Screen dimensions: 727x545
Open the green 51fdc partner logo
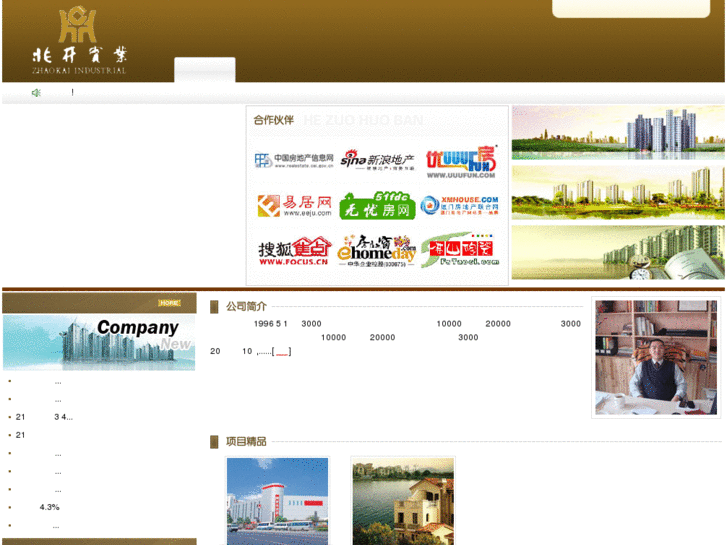pos(377,205)
